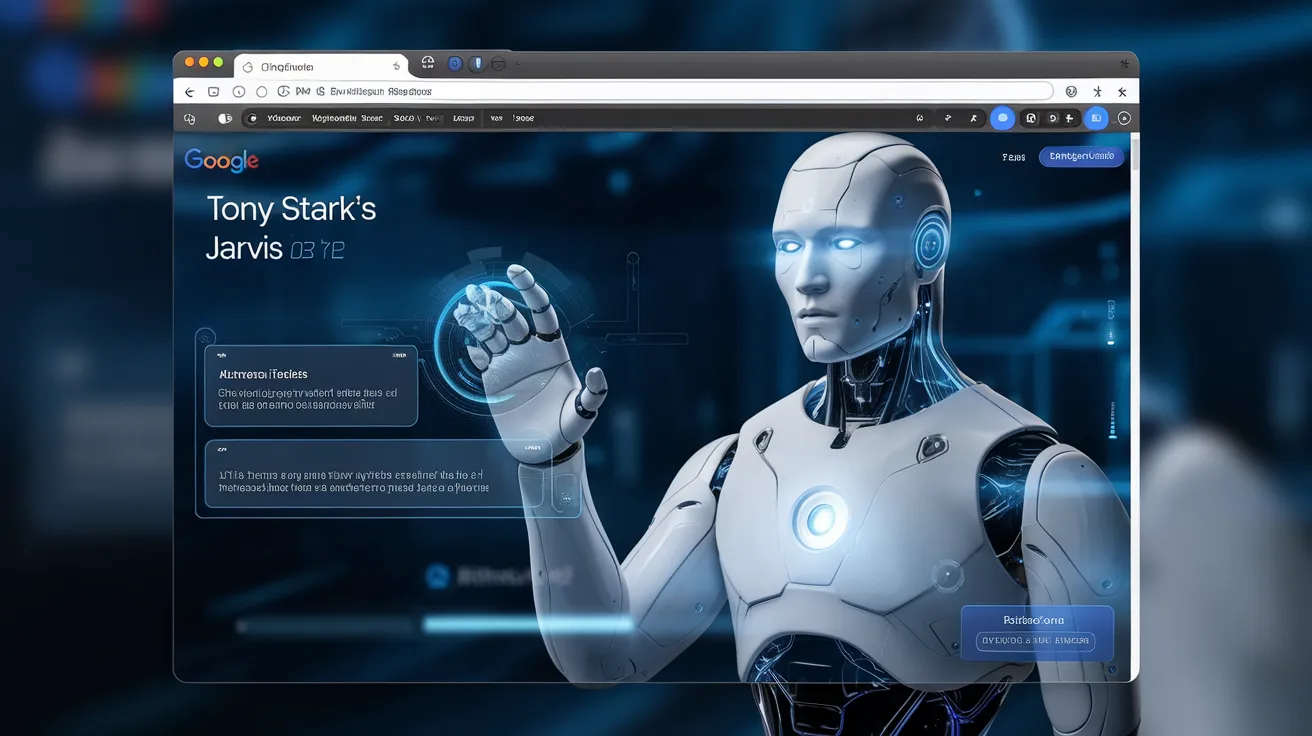
Task: Click the ringed circle icon at dark toolbar end
Action: (x=1124, y=118)
